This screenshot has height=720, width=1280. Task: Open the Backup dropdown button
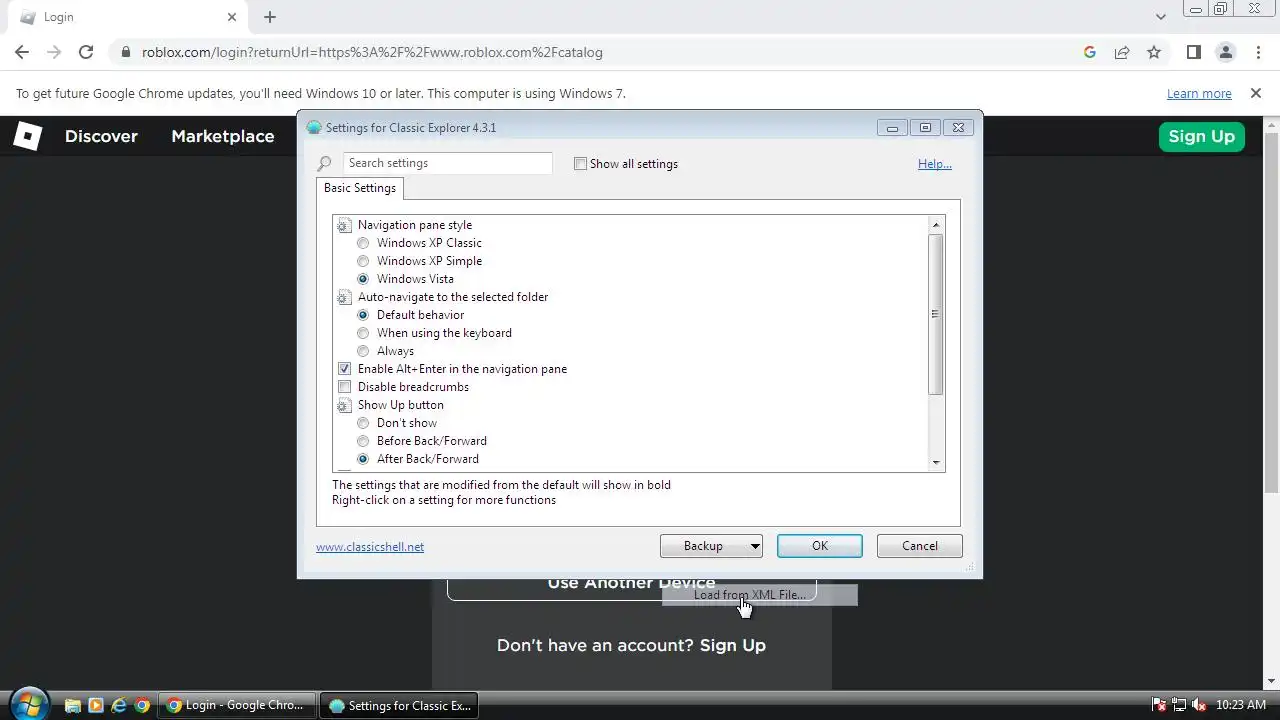click(712, 546)
